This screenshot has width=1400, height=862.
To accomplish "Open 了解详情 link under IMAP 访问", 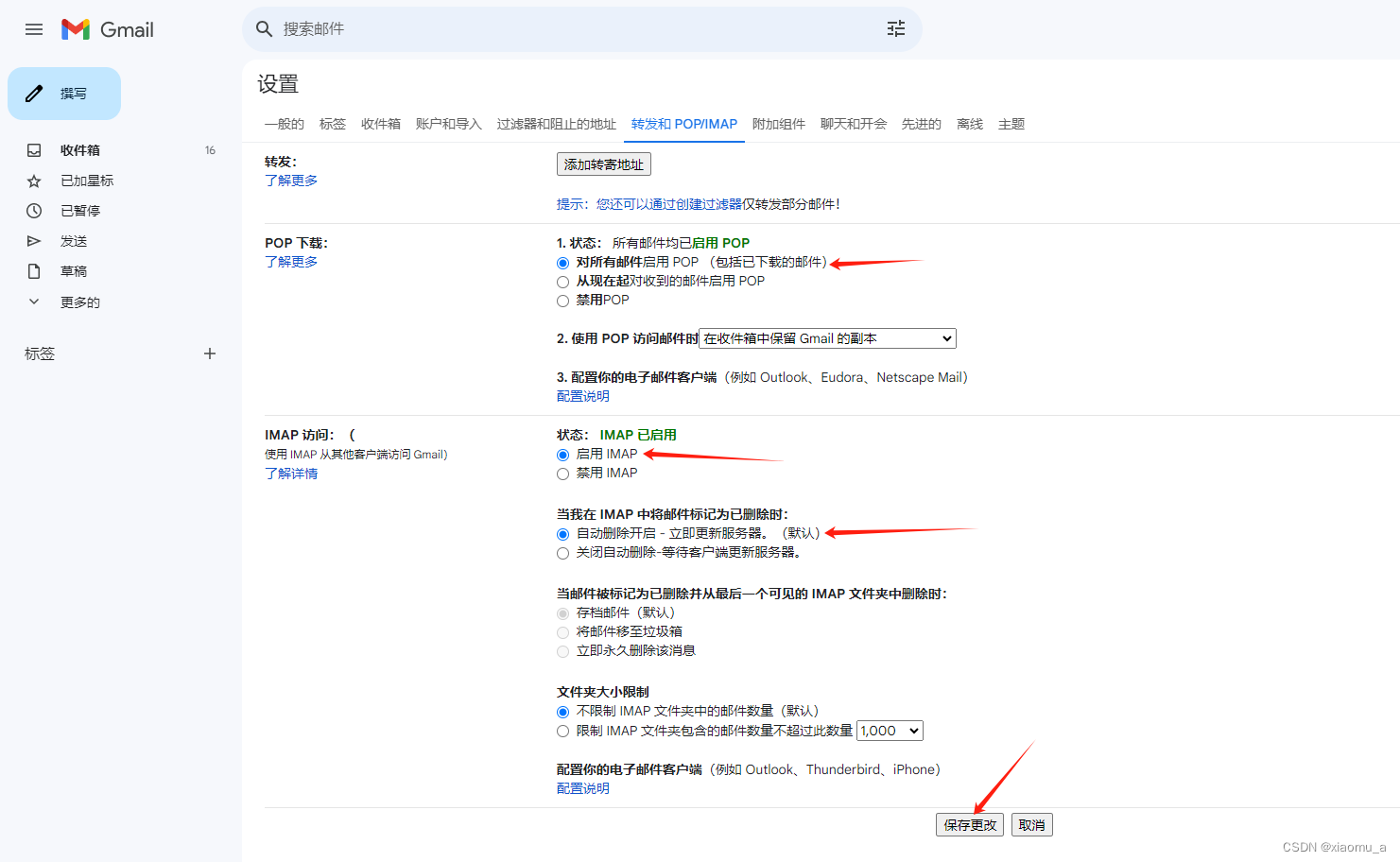I will click(x=291, y=474).
